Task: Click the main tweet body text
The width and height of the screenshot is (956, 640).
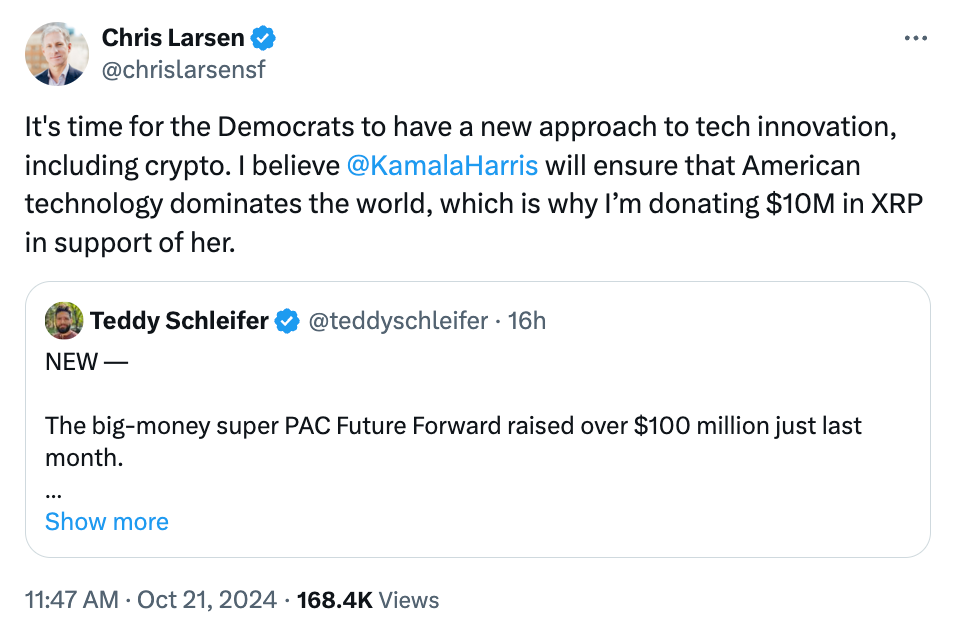Action: click(x=474, y=185)
